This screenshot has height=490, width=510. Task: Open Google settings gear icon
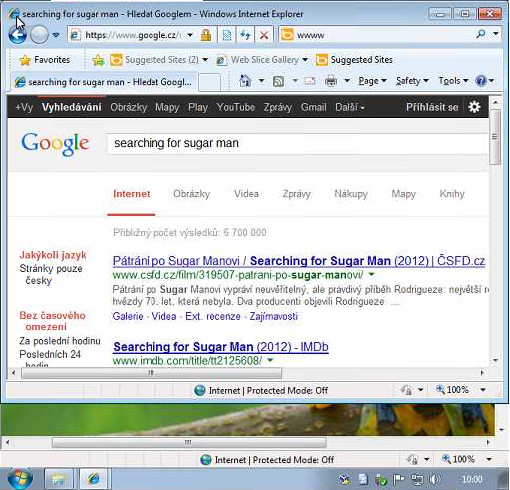pos(474,107)
